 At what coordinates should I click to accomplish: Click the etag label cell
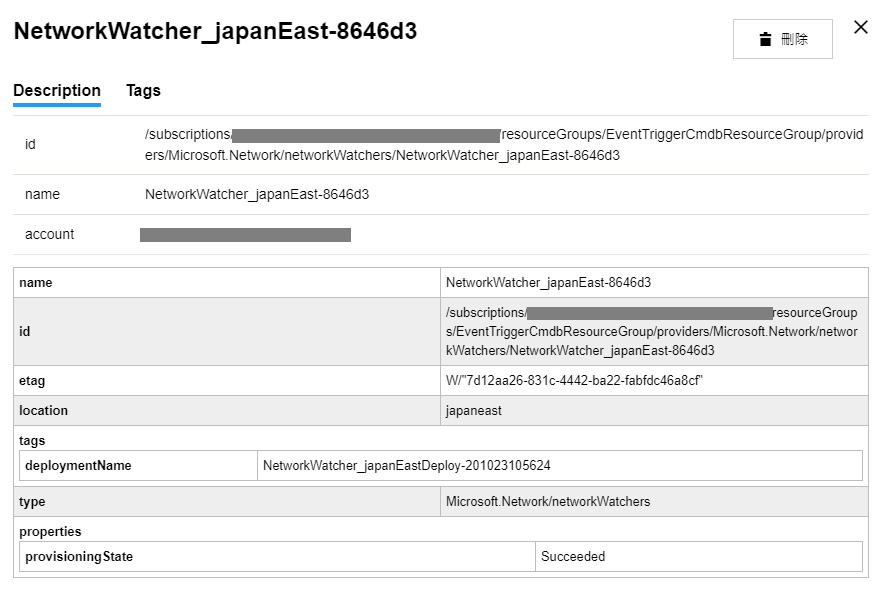tap(227, 381)
